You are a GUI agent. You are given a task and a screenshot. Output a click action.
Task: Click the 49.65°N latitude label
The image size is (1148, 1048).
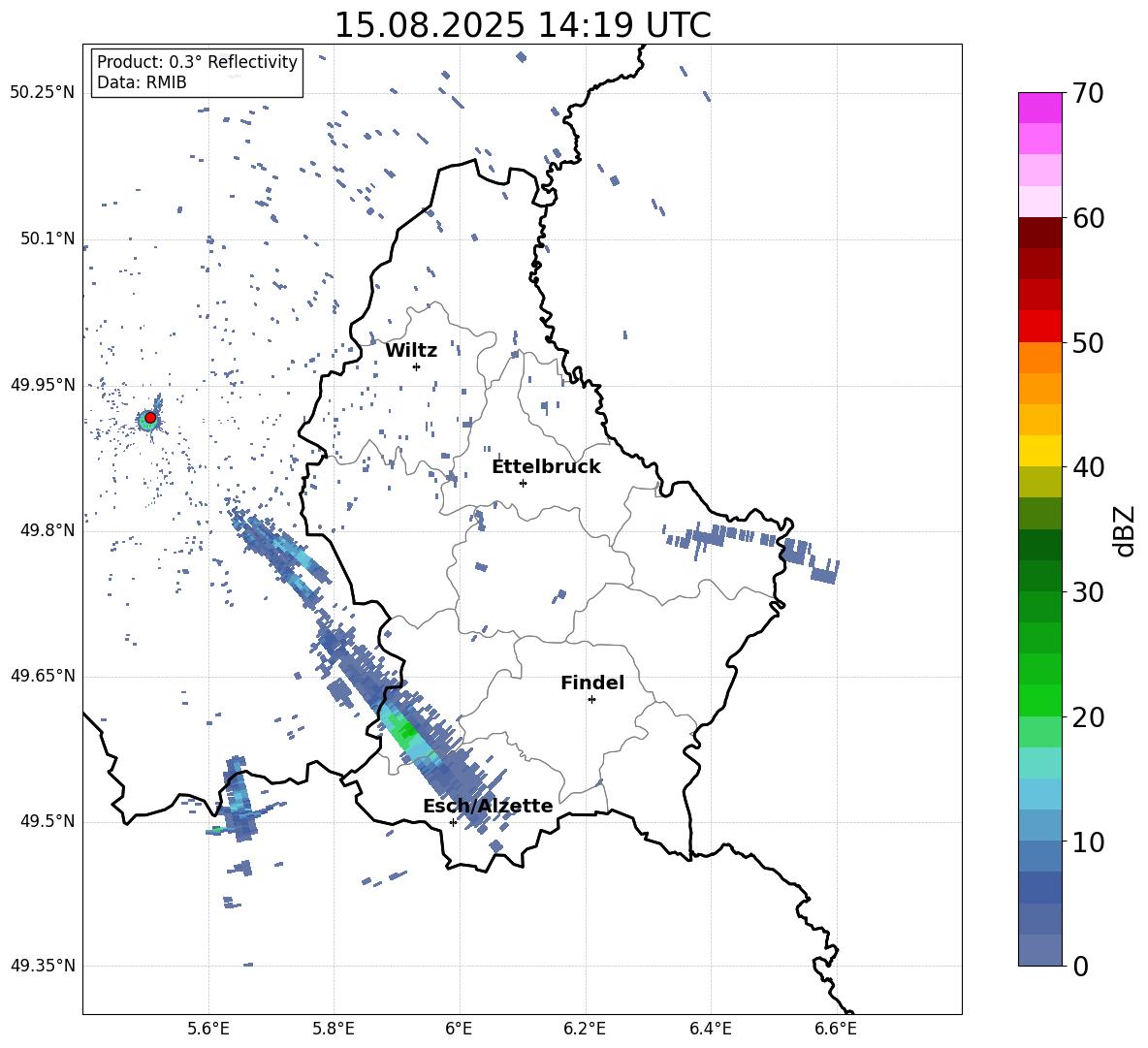(x=43, y=675)
